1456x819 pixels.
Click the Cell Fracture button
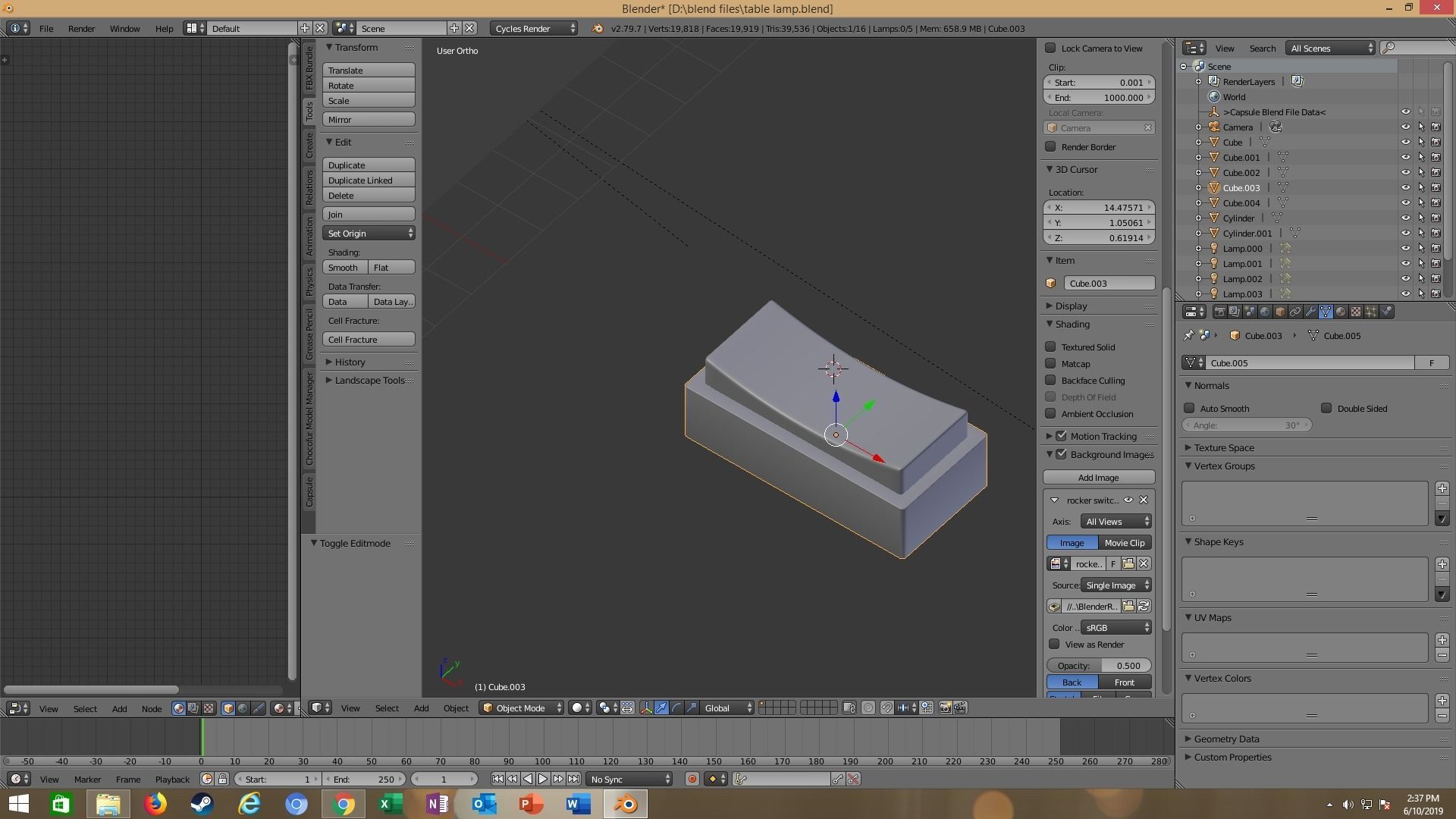(x=369, y=339)
